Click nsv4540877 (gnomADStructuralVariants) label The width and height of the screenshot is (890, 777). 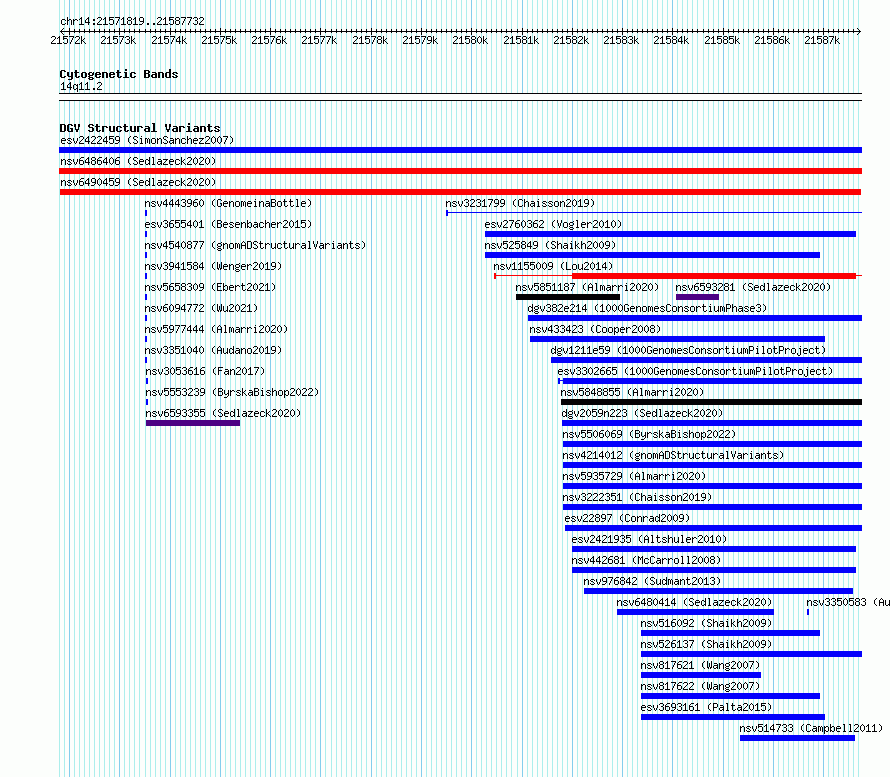(x=255, y=245)
